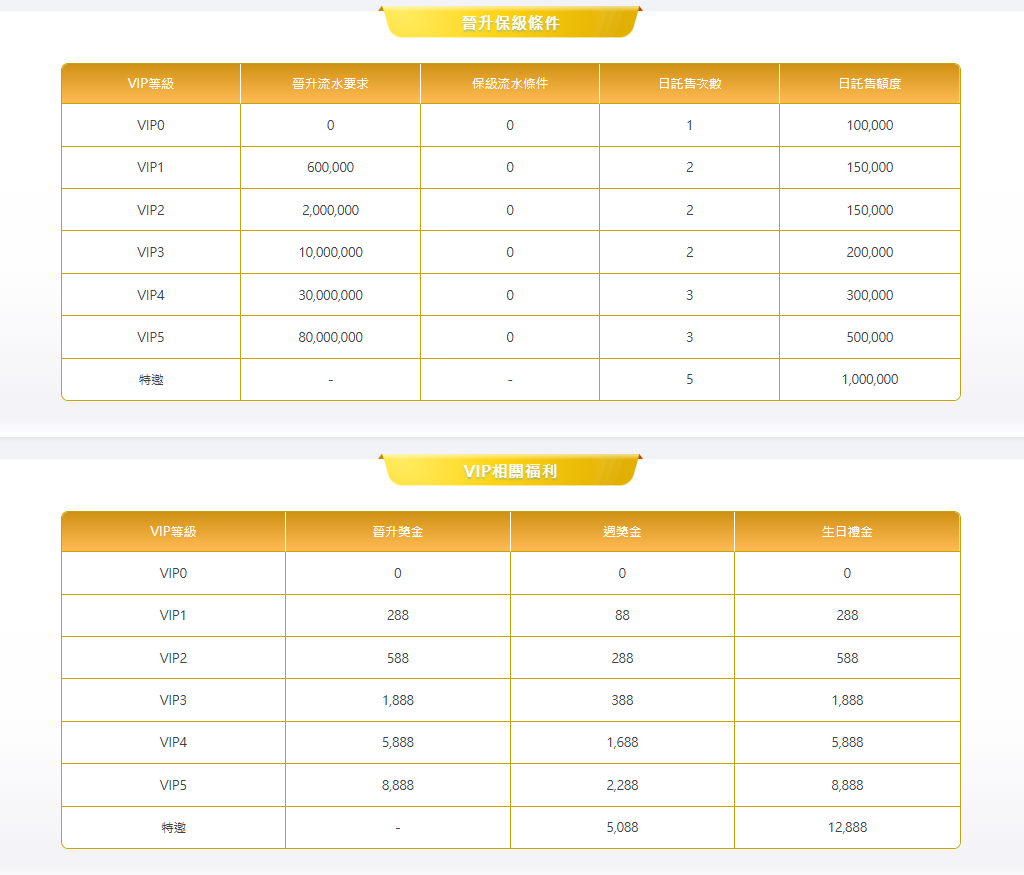
Task: Select the 2,288 weekly bonus cell
Action: pos(622,785)
